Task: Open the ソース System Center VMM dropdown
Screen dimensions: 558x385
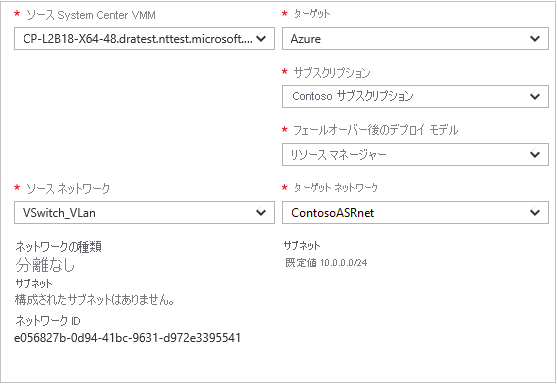Action: 144,38
